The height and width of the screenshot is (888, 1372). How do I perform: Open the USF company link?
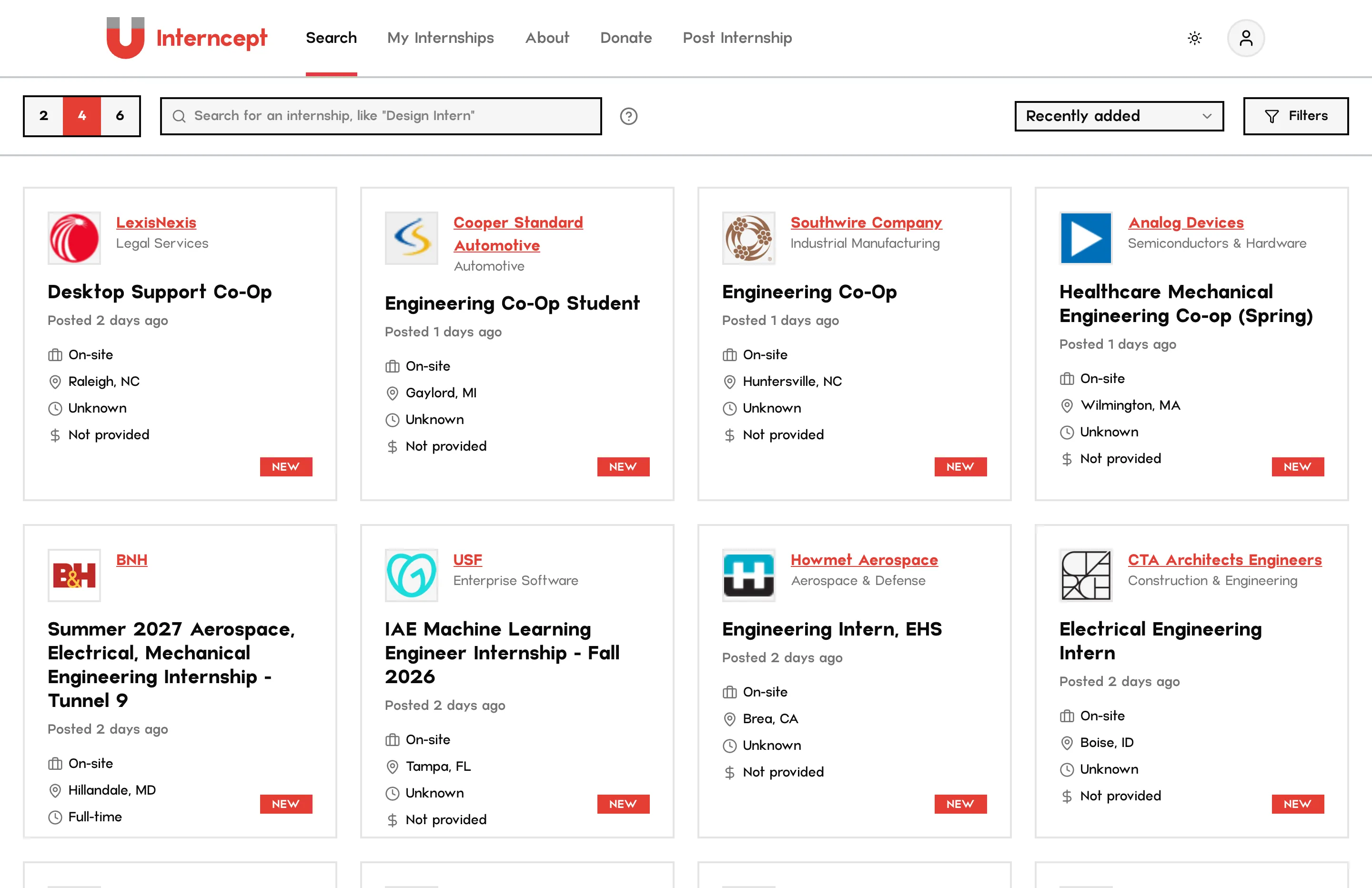click(x=467, y=560)
